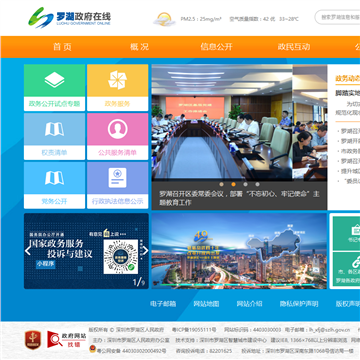Click the PM2.5 : 25mg/m³ reading
This screenshot has height=360, width=360.
(x=201, y=19)
